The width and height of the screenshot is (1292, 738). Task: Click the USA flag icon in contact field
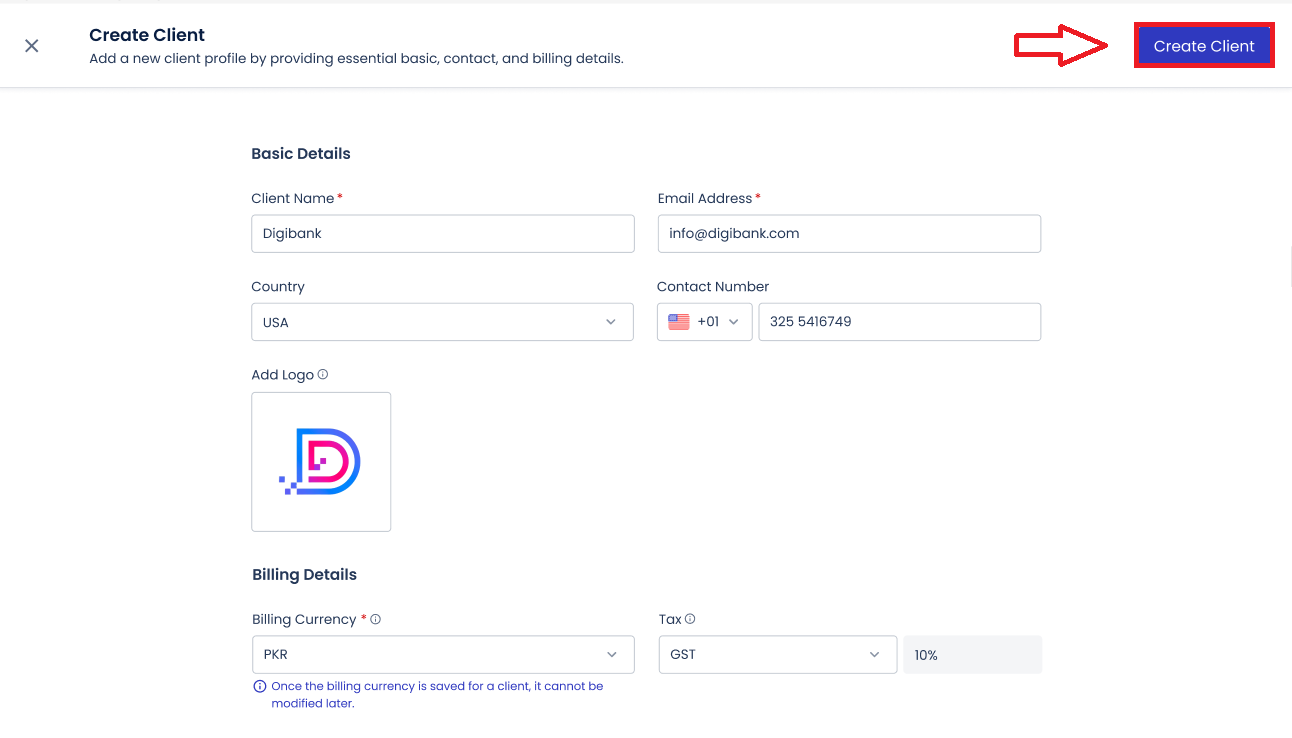pos(678,321)
